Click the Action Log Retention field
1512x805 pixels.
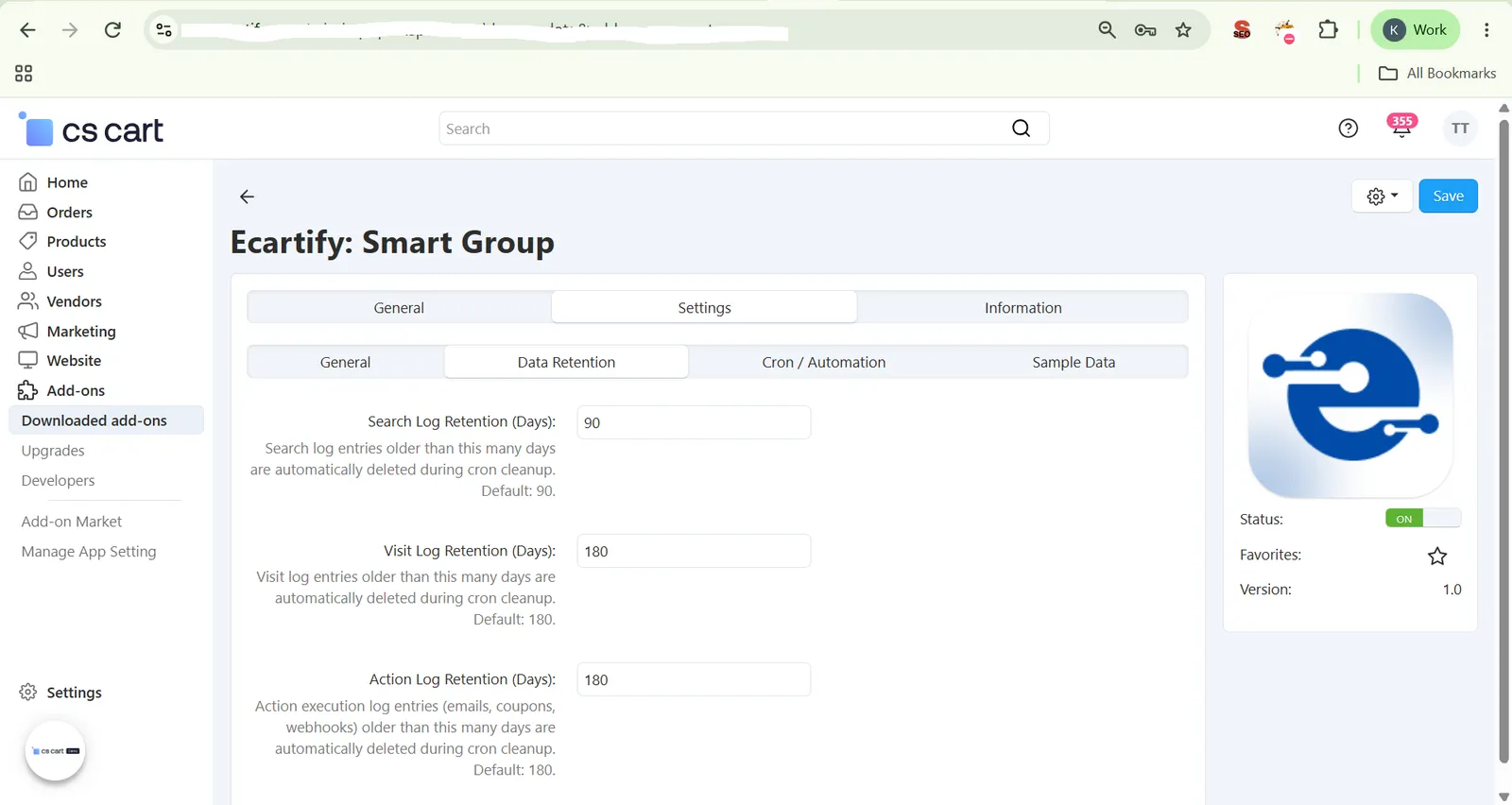point(694,680)
